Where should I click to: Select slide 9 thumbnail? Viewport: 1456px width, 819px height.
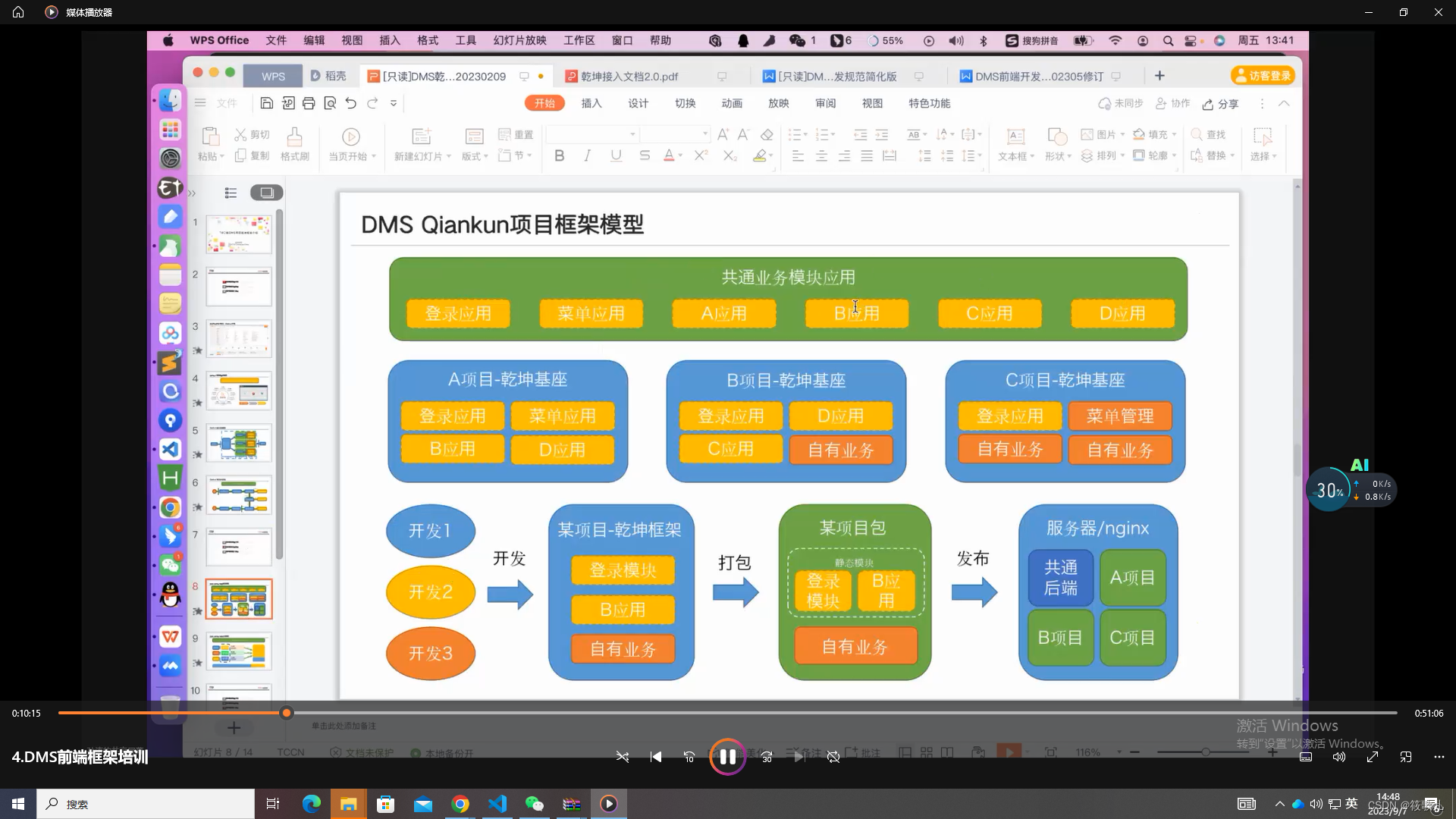[239, 651]
